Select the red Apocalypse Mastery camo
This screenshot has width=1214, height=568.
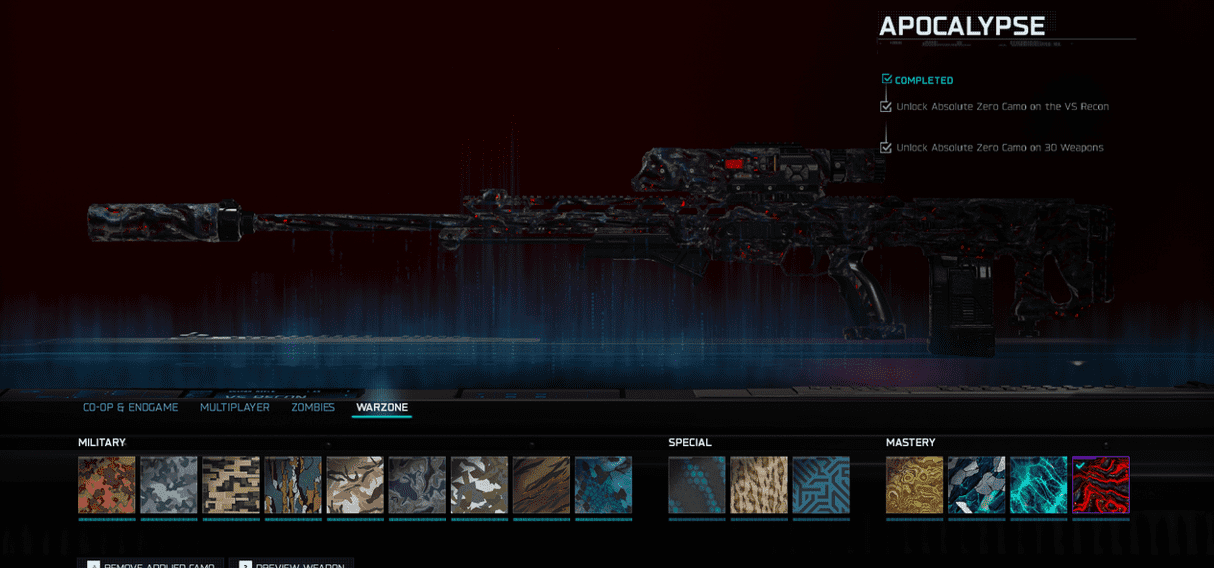click(x=1100, y=485)
